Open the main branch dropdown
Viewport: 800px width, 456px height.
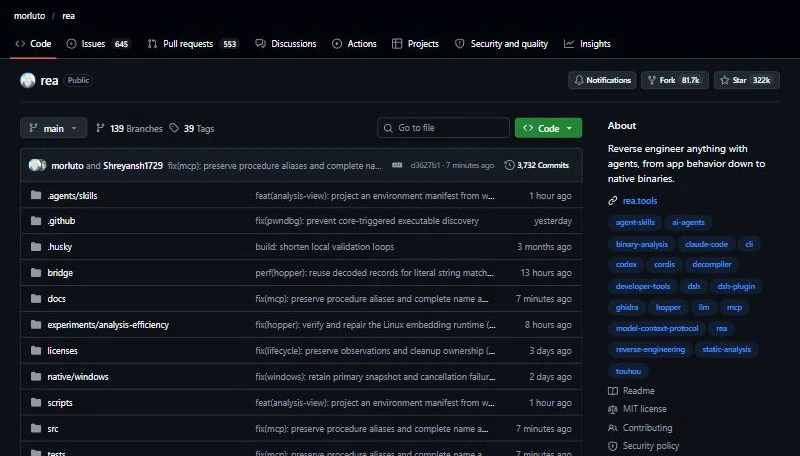pyautogui.click(x=54, y=128)
